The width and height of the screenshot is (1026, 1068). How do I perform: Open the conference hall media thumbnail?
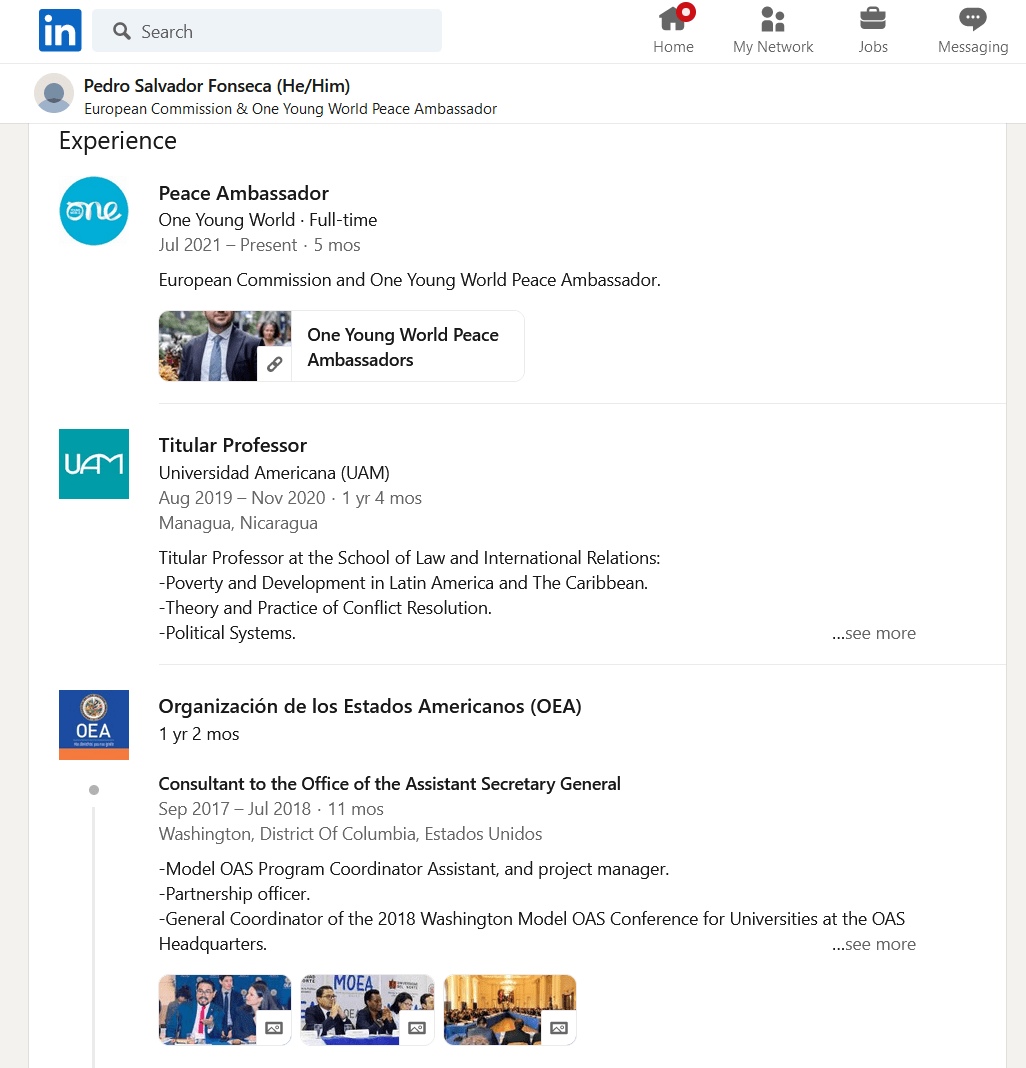(x=510, y=1009)
